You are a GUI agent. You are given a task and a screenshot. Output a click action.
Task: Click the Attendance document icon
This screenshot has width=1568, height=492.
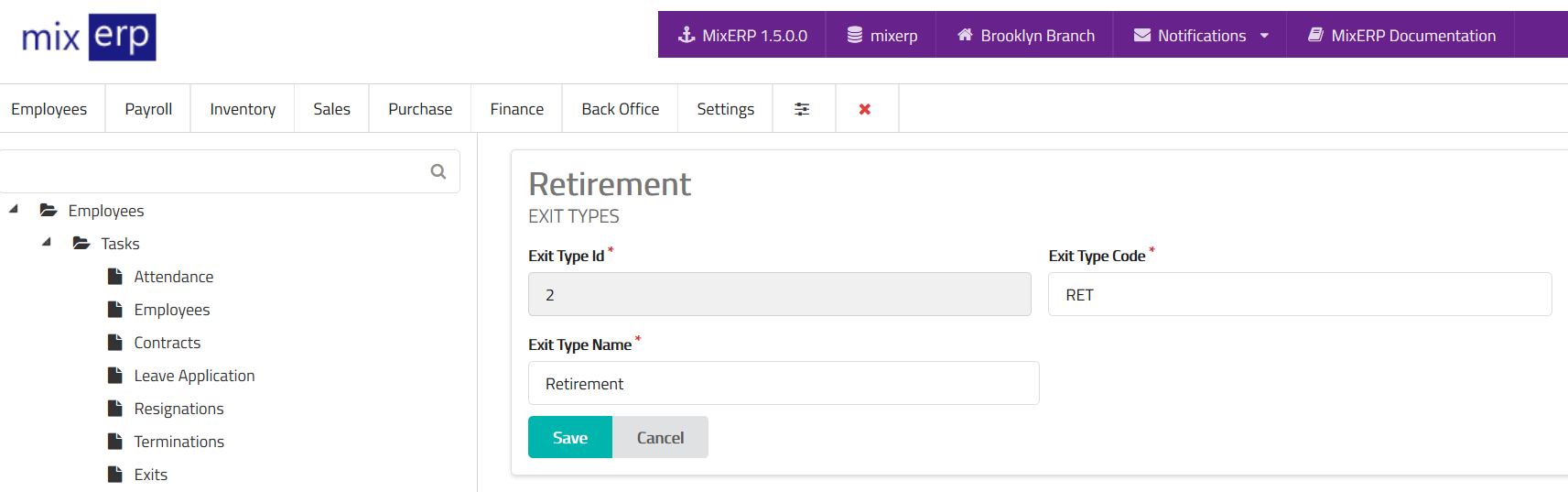pos(115,277)
